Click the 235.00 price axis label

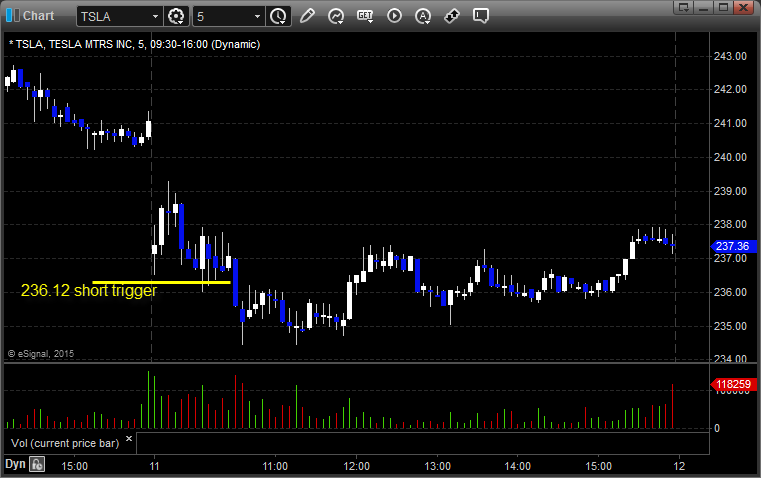730,326
